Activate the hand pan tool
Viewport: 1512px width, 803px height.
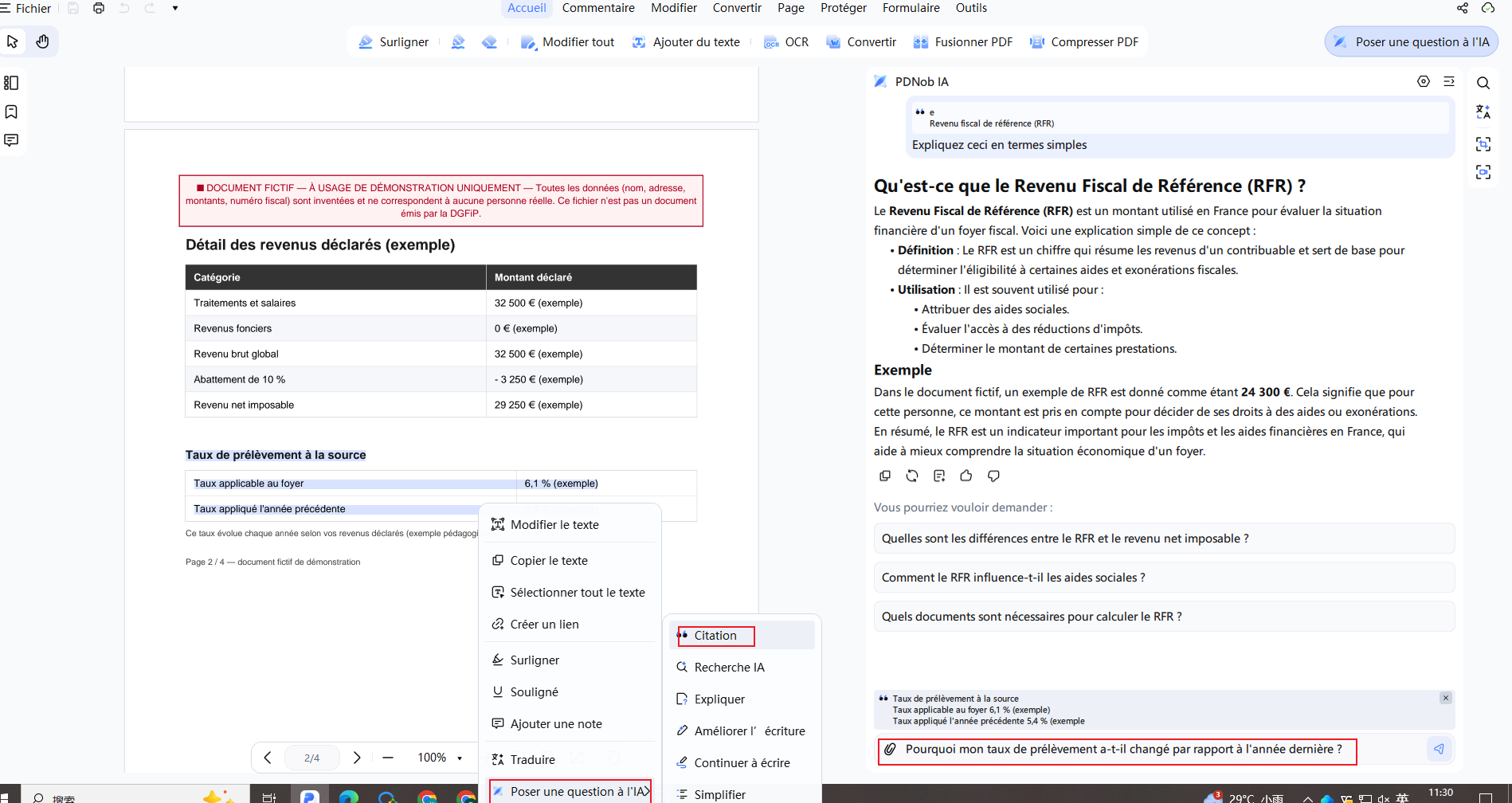tap(43, 41)
